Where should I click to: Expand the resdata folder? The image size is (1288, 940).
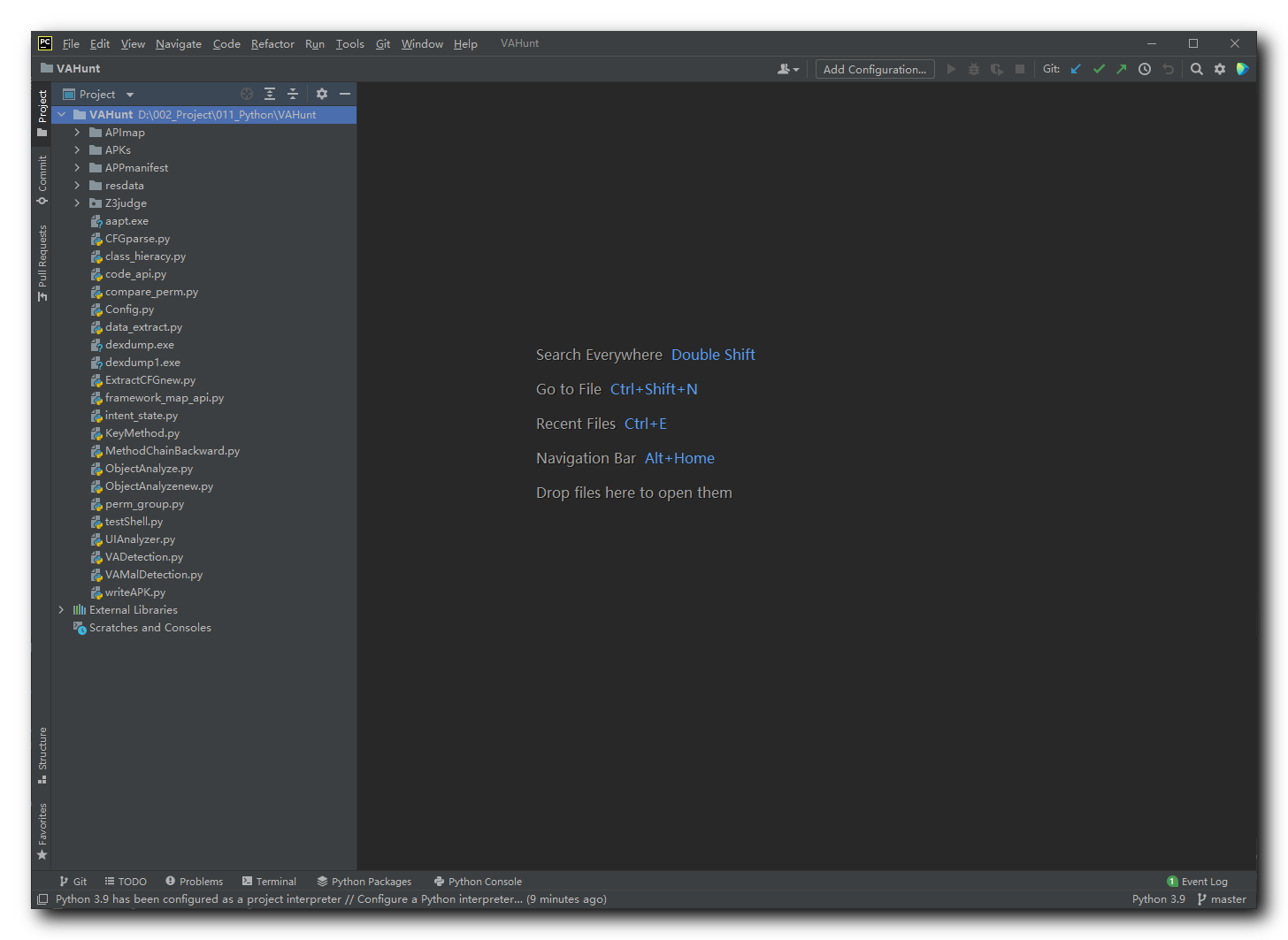tap(77, 186)
